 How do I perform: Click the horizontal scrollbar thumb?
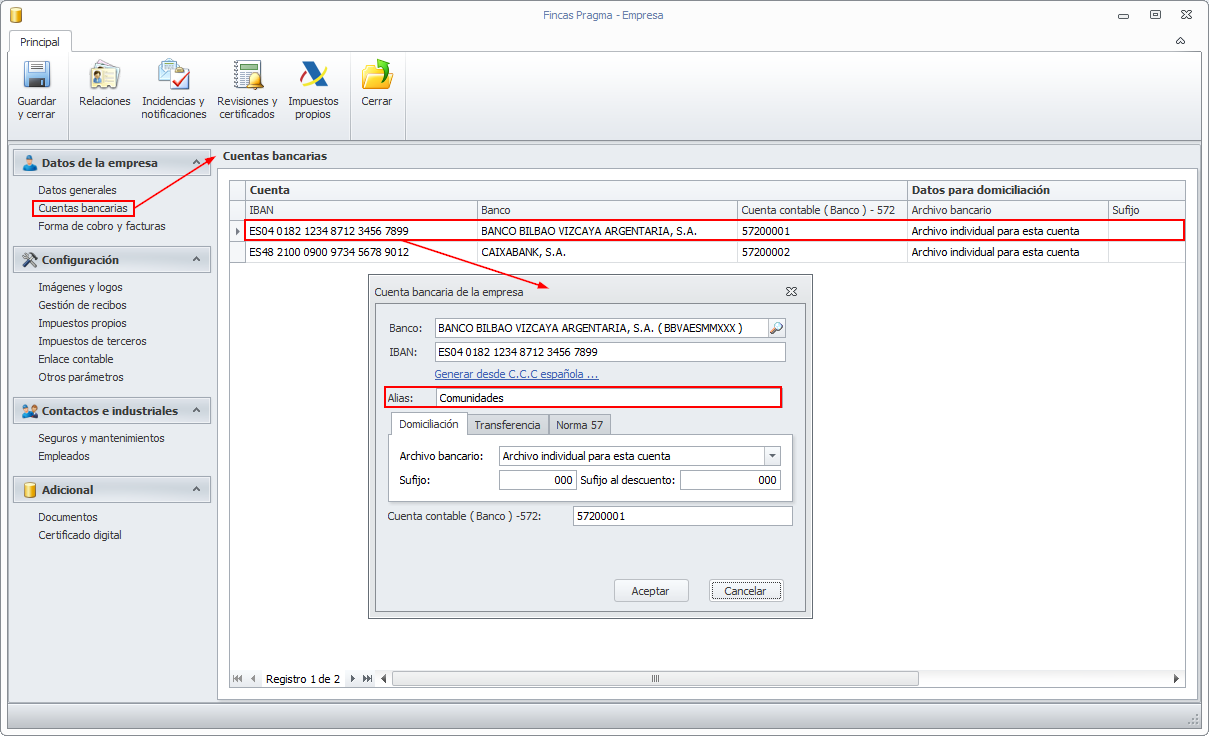click(655, 678)
